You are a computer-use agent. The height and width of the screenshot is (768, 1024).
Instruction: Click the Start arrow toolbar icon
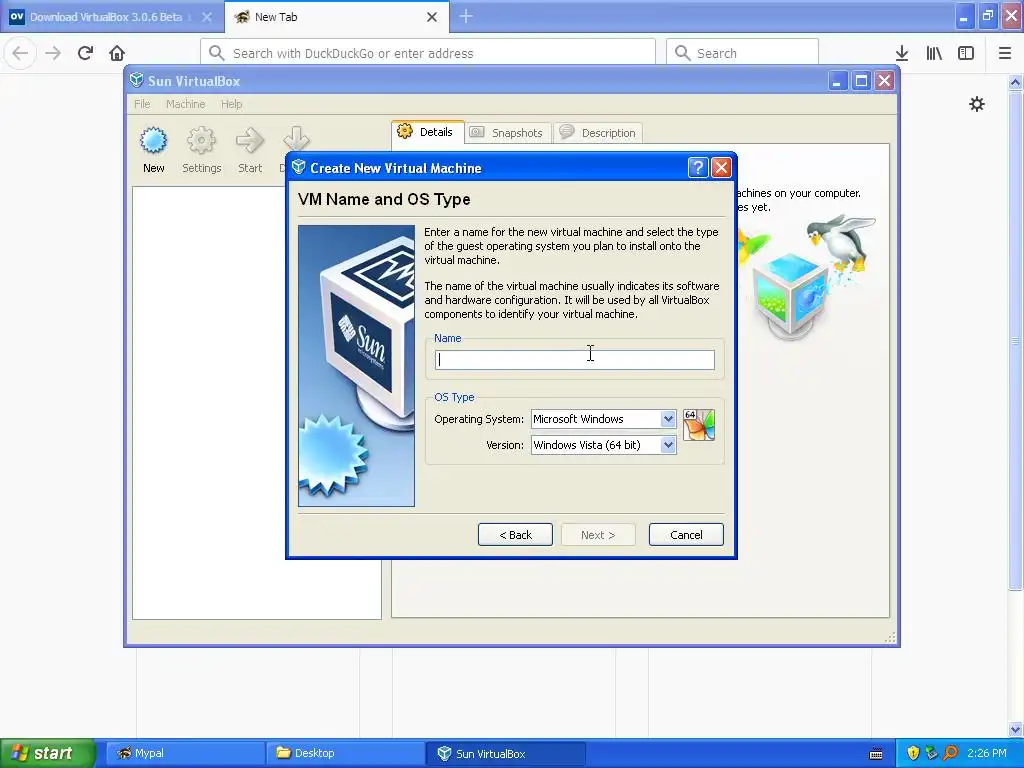coord(249,140)
